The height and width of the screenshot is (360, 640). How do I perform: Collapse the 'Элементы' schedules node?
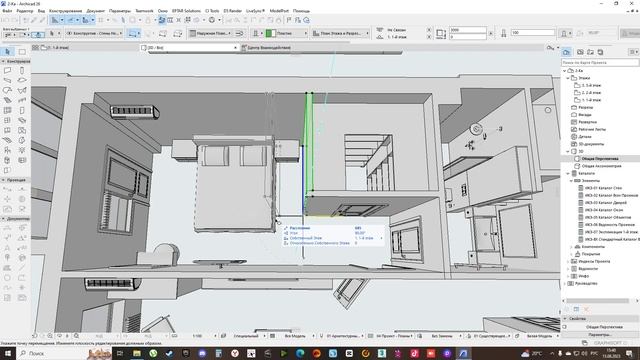click(x=571, y=181)
